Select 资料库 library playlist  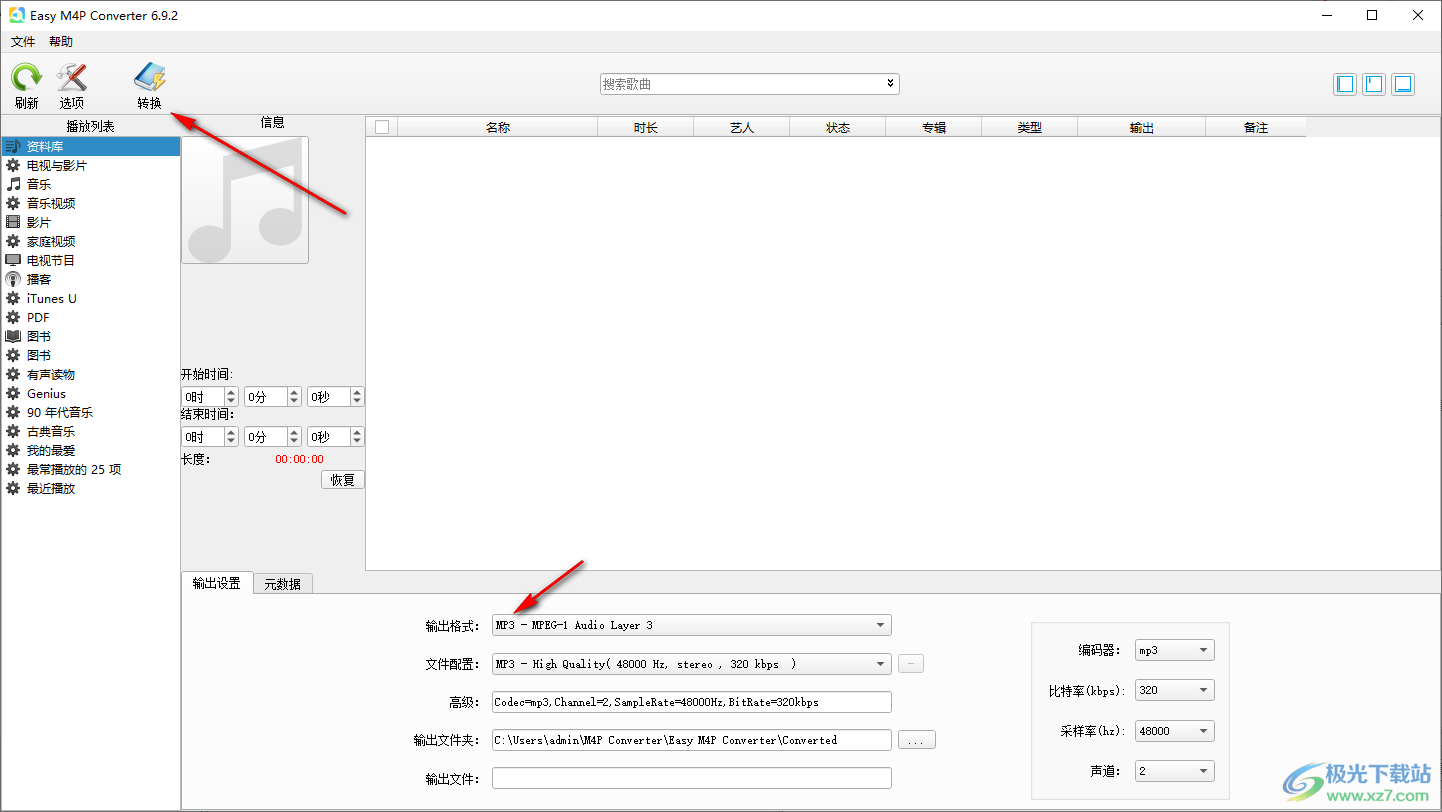click(x=91, y=146)
